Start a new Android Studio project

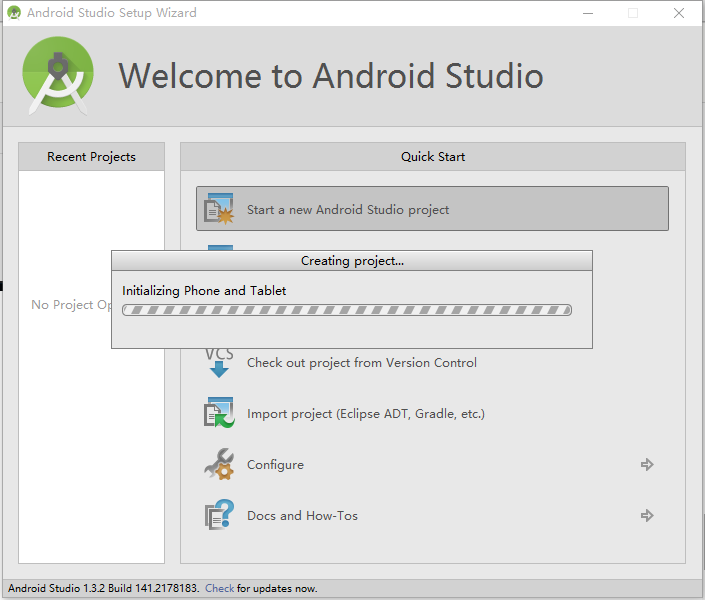[x=432, y=209]
